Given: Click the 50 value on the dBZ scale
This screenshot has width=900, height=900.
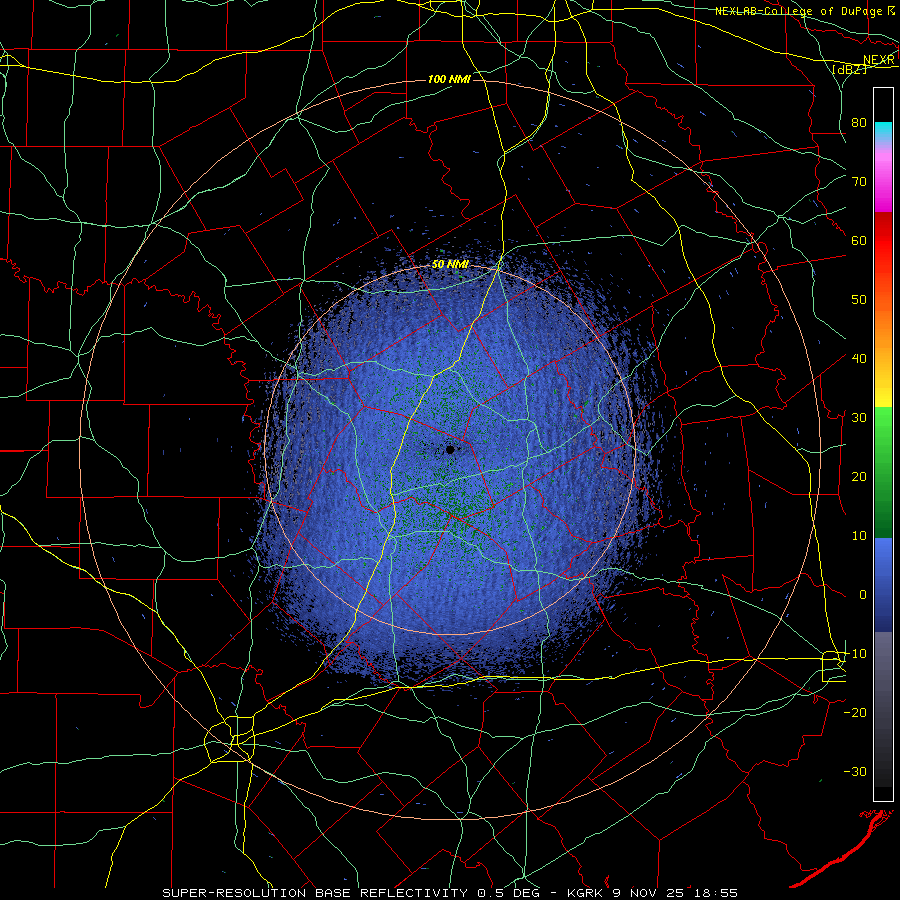Looking at the screenshot, I should click(859, 300).
